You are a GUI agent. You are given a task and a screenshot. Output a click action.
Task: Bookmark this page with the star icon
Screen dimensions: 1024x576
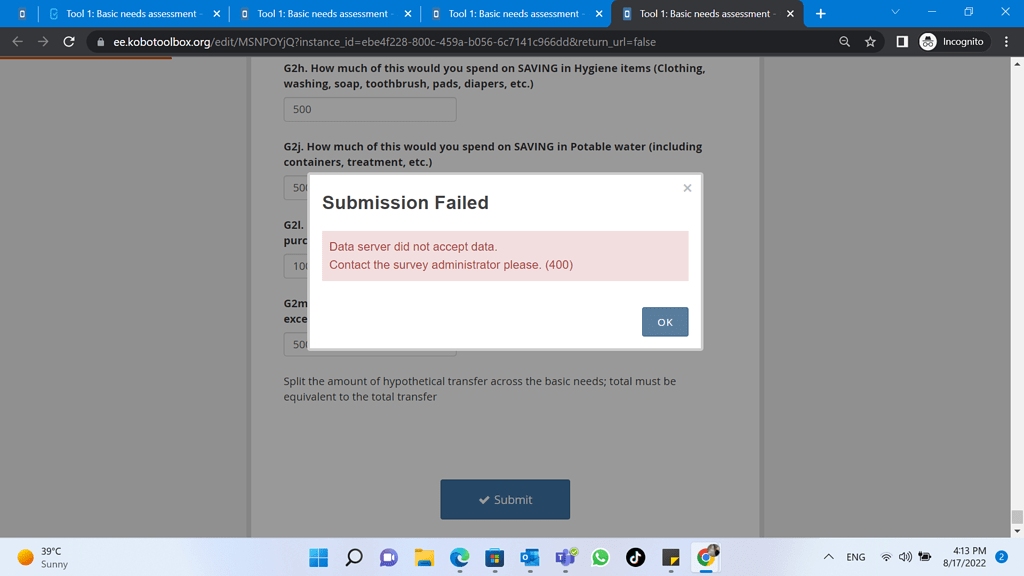click(869, 42)
